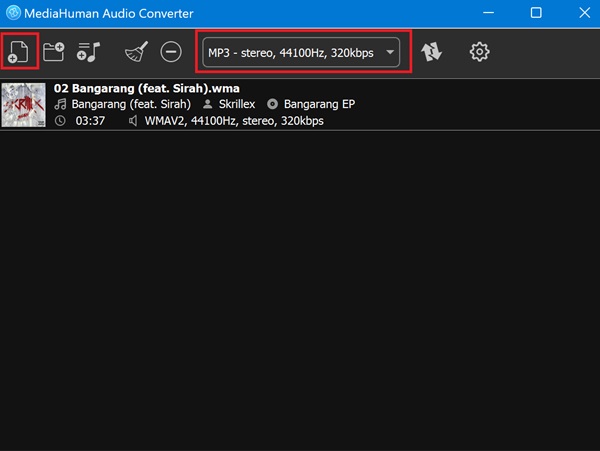This screenshot has width=600, height=451.
Task: Clear the list with the broom icon
Action: click(x=136, y=52)
